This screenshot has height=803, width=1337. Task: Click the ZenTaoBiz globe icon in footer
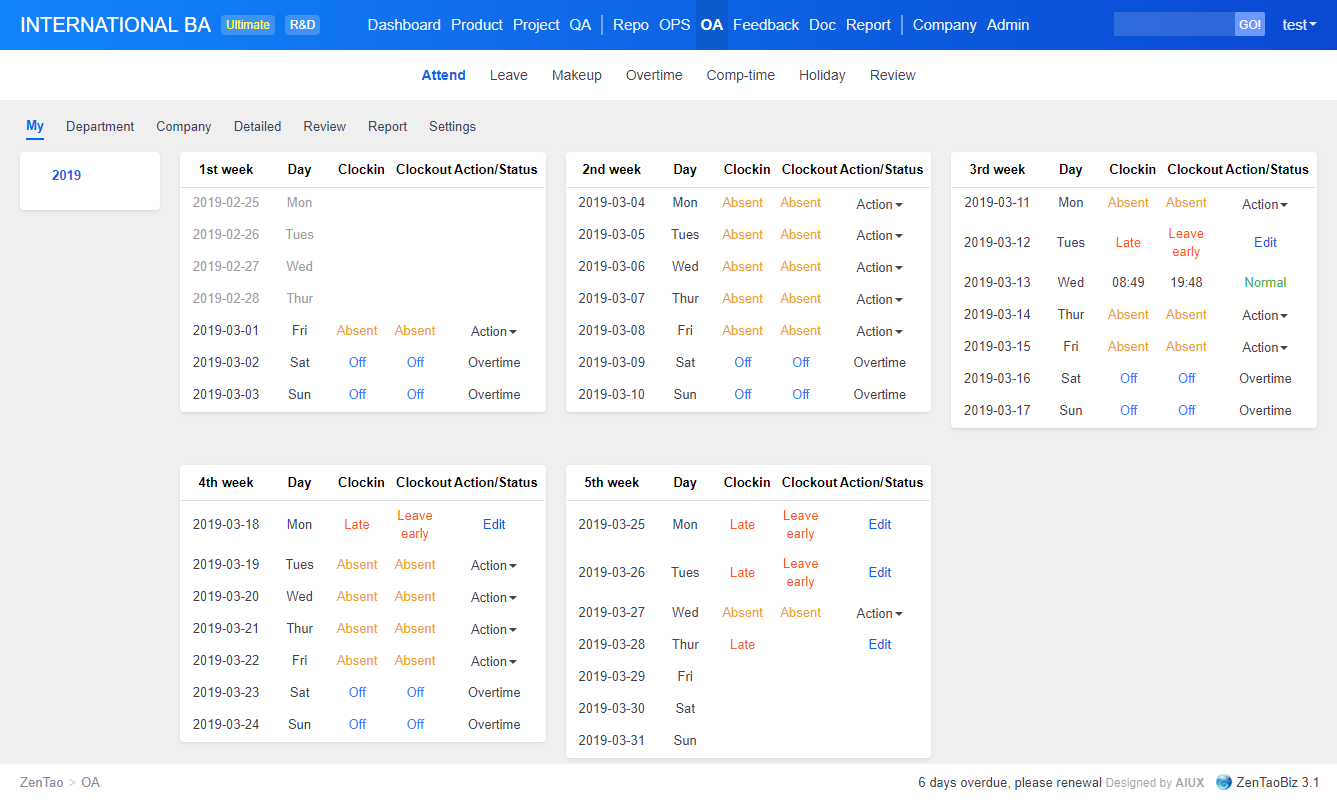1224,783
